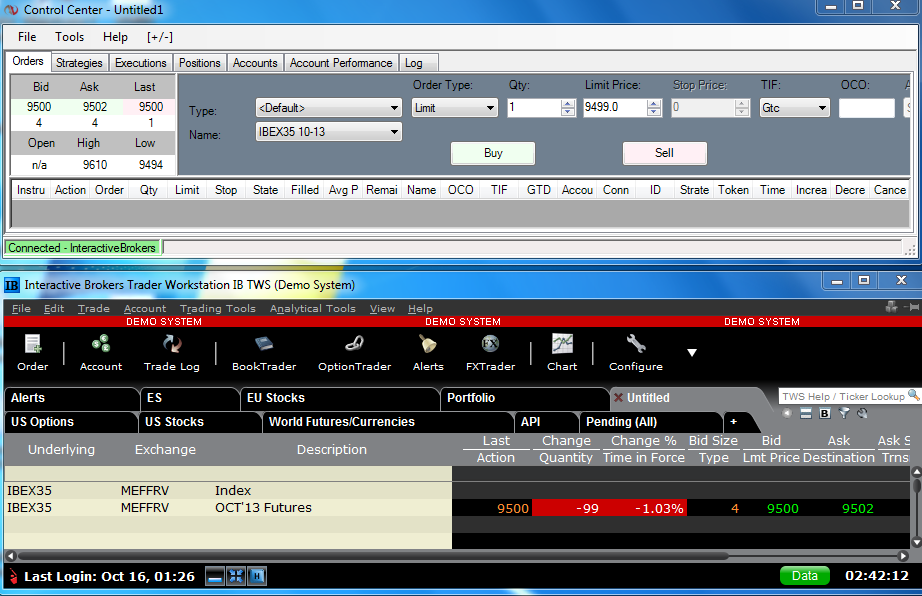Open the Order ticket toolbar icon in TWS

coord(32,353)
